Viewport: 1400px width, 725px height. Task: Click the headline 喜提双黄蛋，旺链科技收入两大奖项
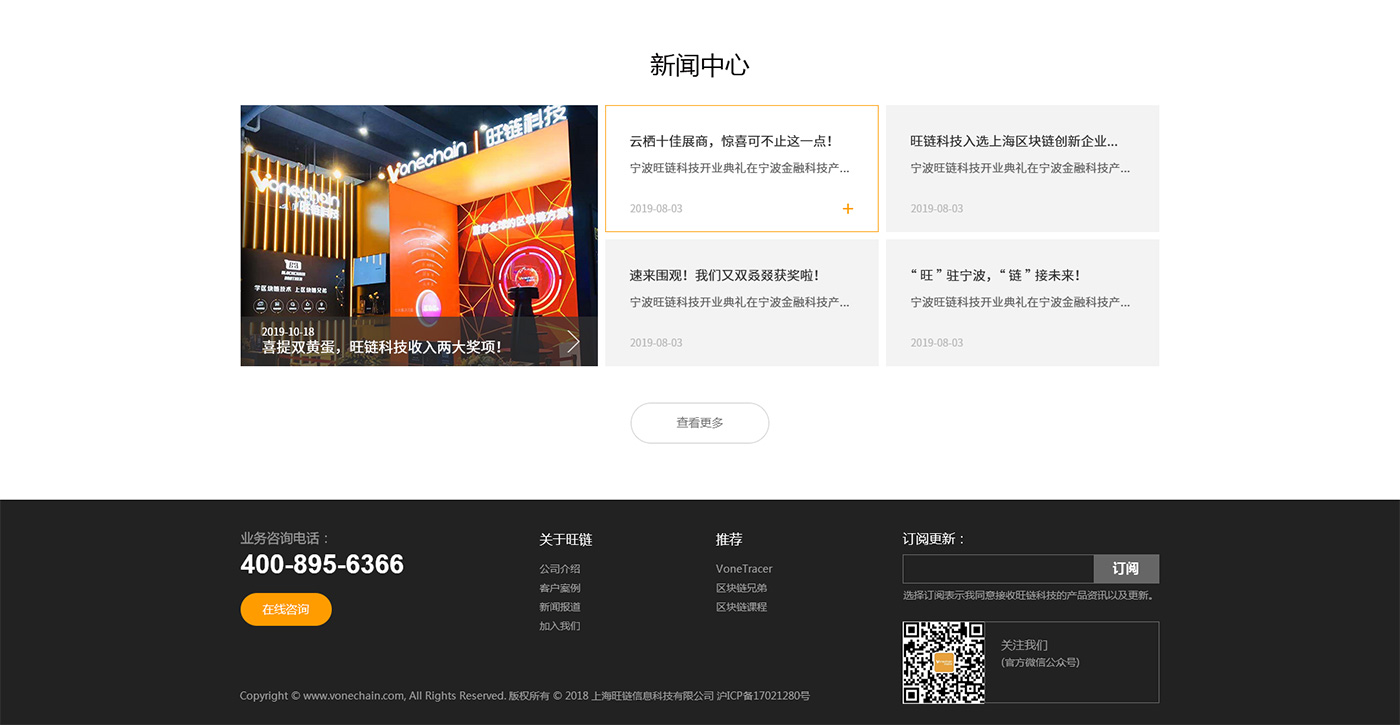click(381, 348)
